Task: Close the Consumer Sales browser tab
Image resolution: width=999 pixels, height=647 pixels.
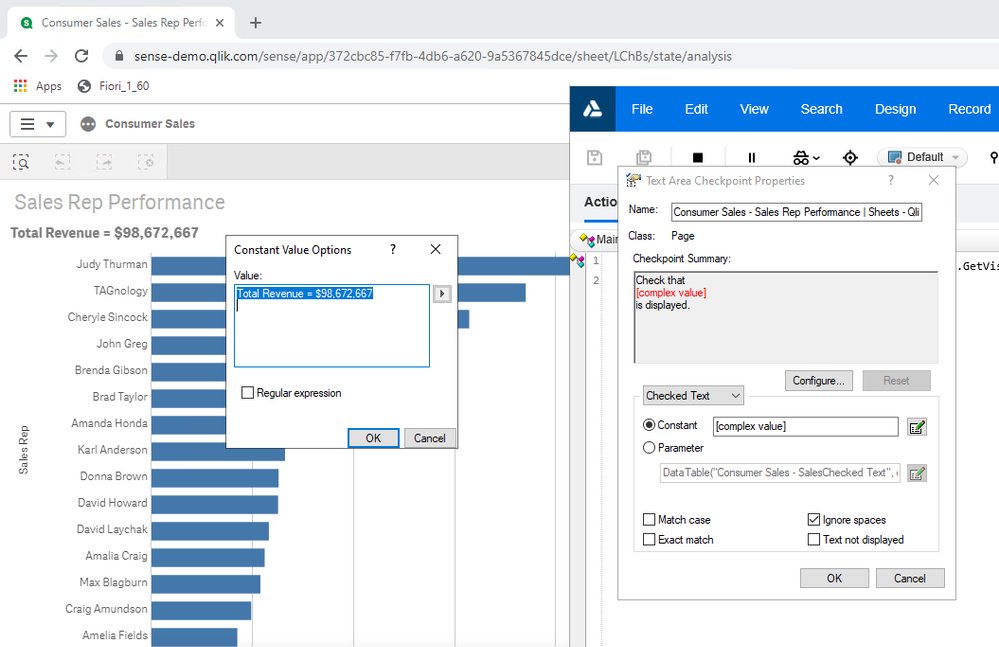Action: point(220,23)
